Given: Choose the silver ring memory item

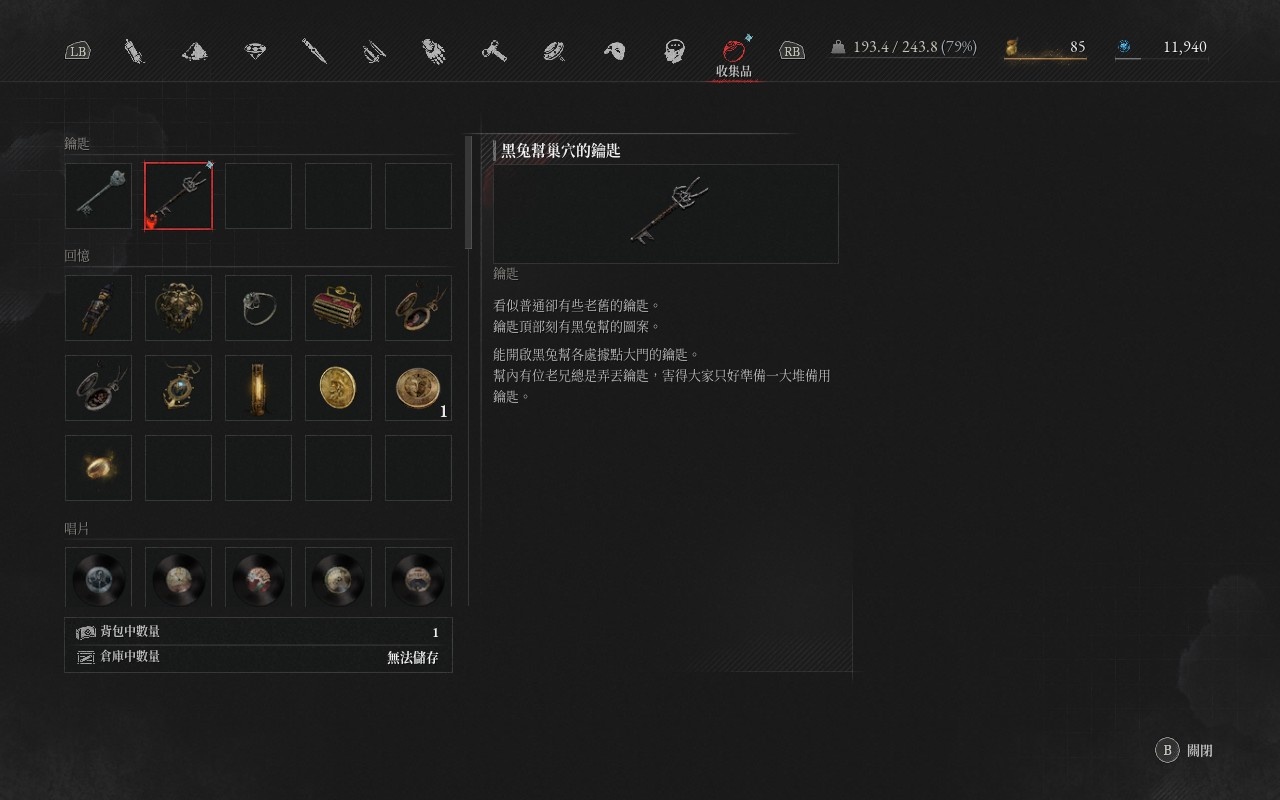Looking at the screenshot, I should point(258,308).
